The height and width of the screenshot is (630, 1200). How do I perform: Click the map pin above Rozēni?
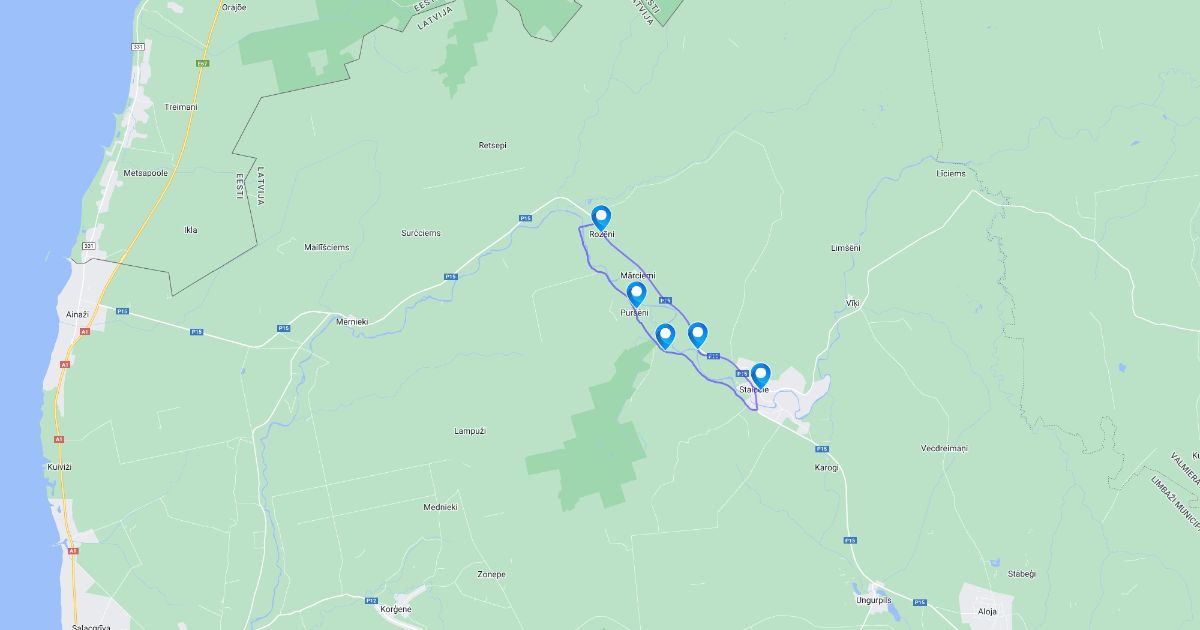pos(601,217)
